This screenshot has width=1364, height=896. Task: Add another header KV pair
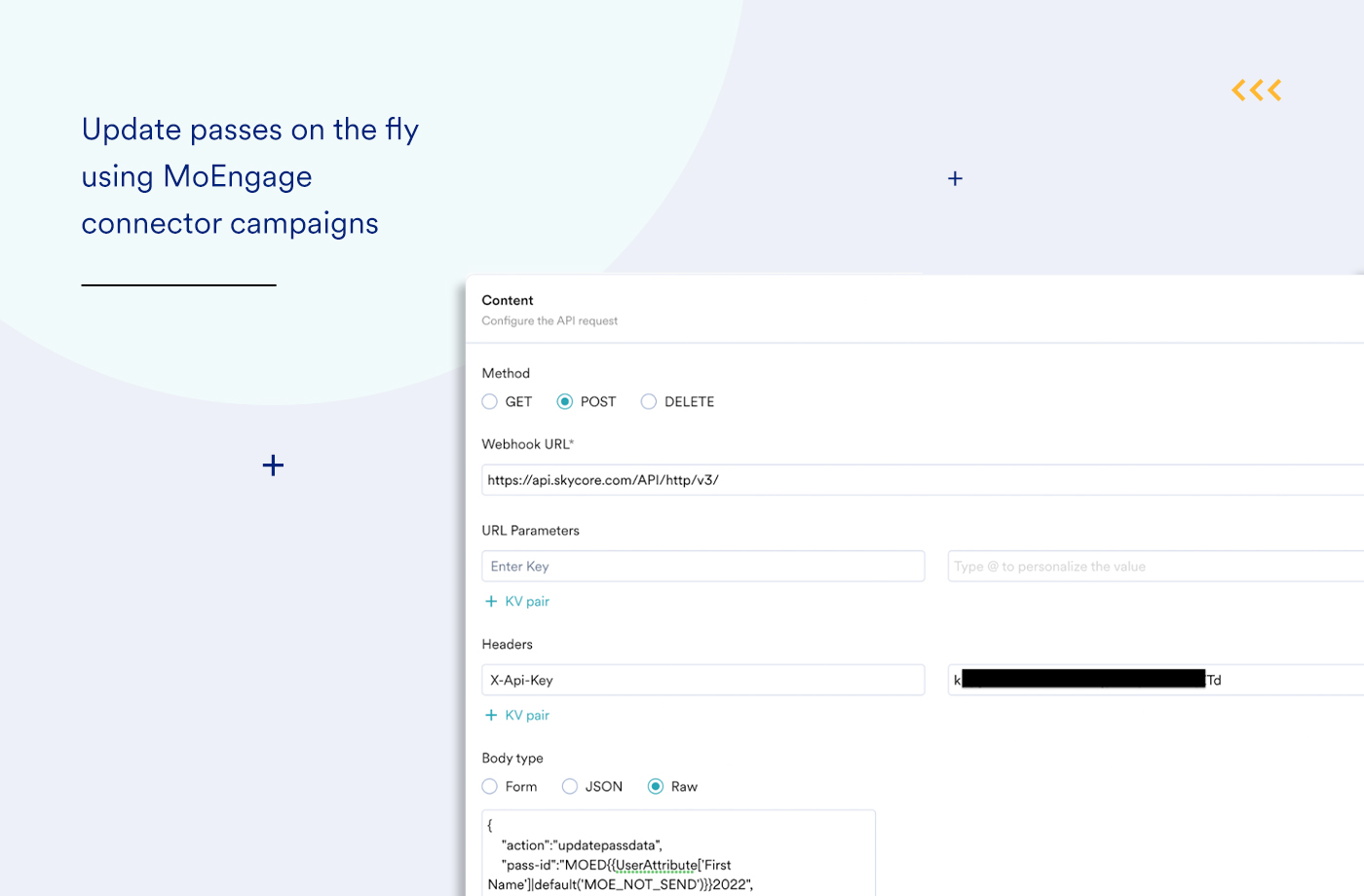click(516, 715)
